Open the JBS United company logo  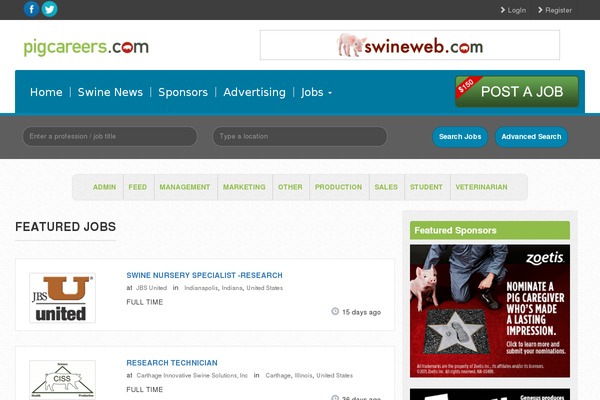point(62,298)
